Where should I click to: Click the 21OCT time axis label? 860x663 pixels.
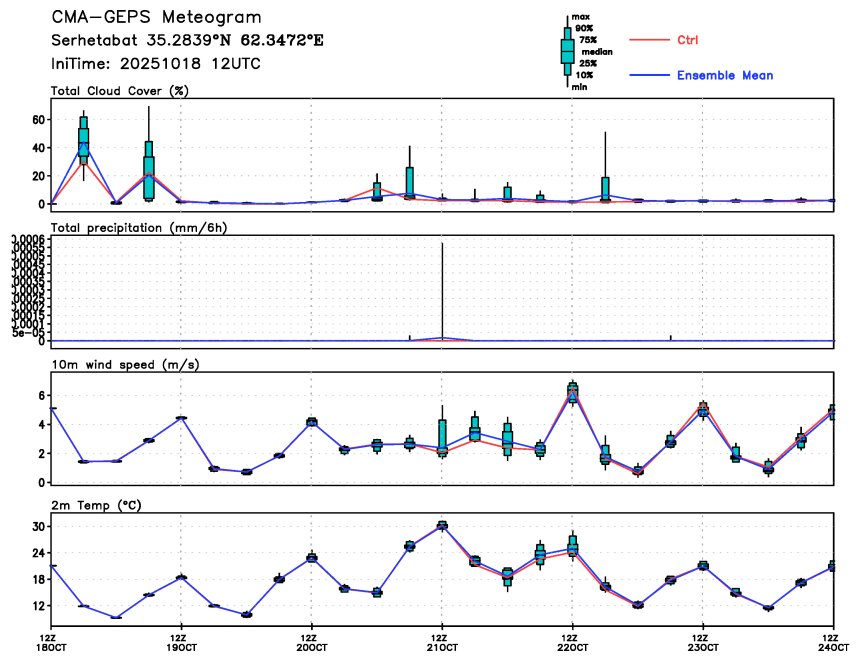(x=441, y=643)
